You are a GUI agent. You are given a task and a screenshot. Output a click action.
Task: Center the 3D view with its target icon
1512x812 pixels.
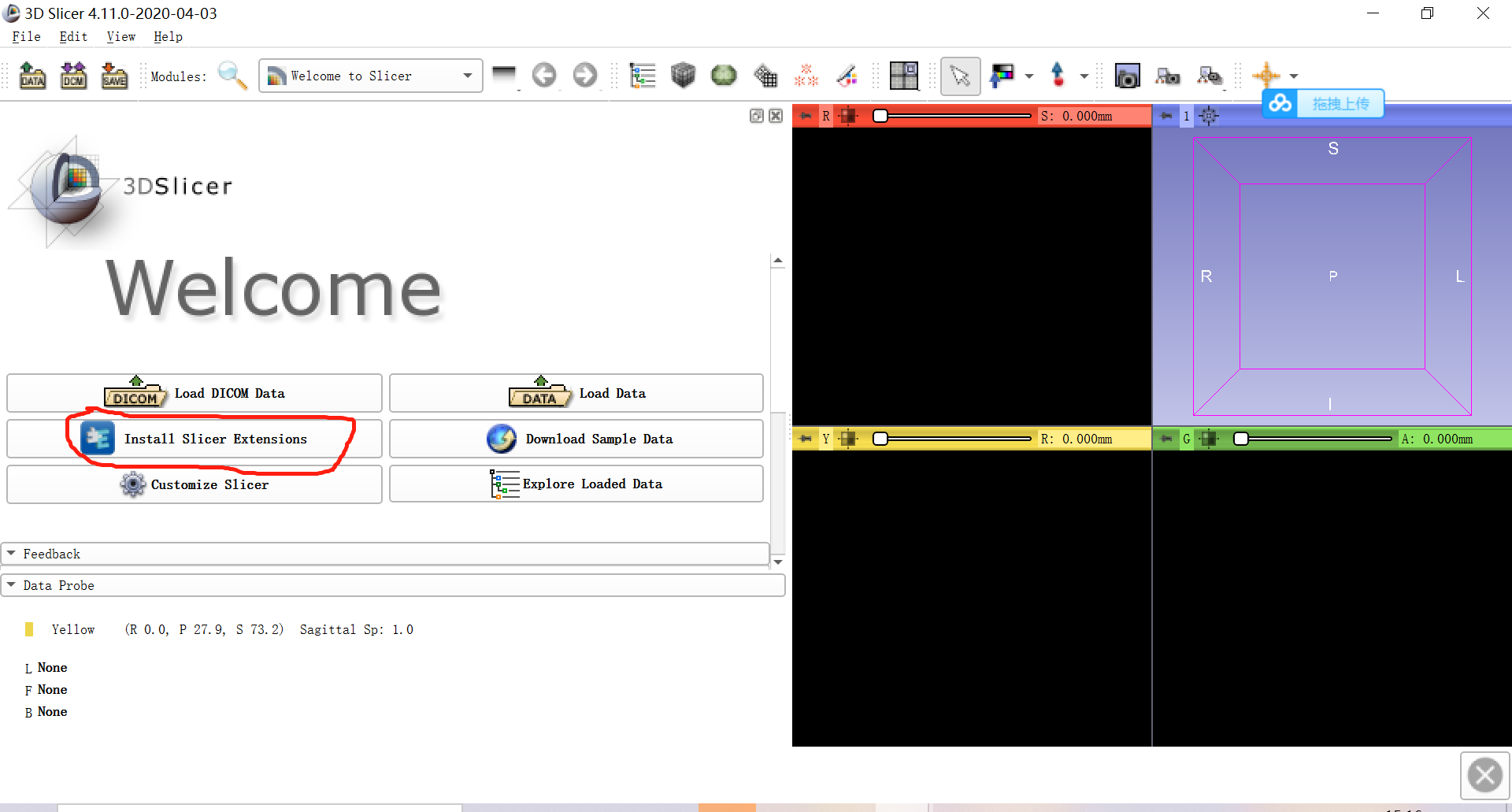pos(1209,116)
